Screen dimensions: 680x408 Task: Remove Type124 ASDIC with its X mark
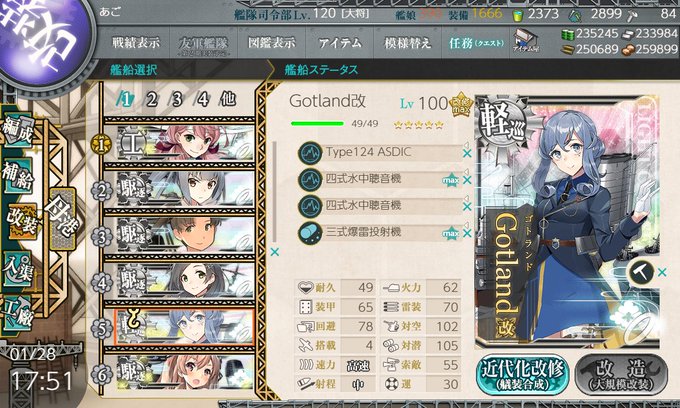[x=467, y=153]
